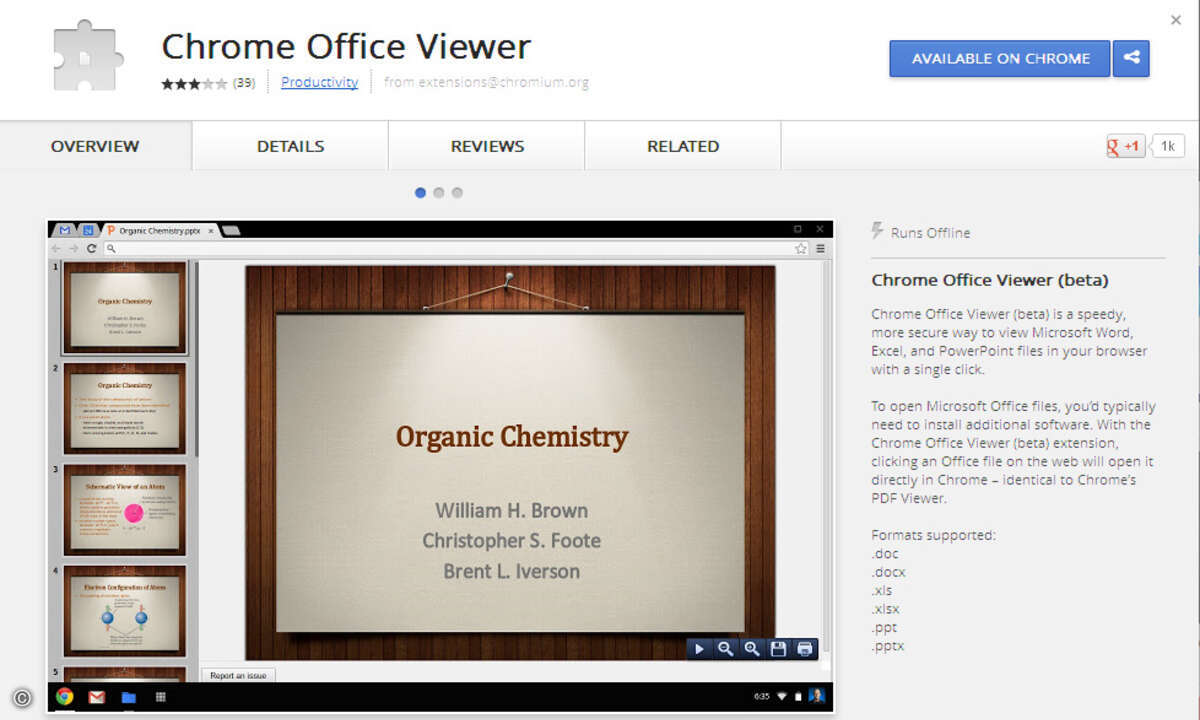
Task: Select slide 4 thumbnail, Electron Configuration of Atoms
Action: 124,611
